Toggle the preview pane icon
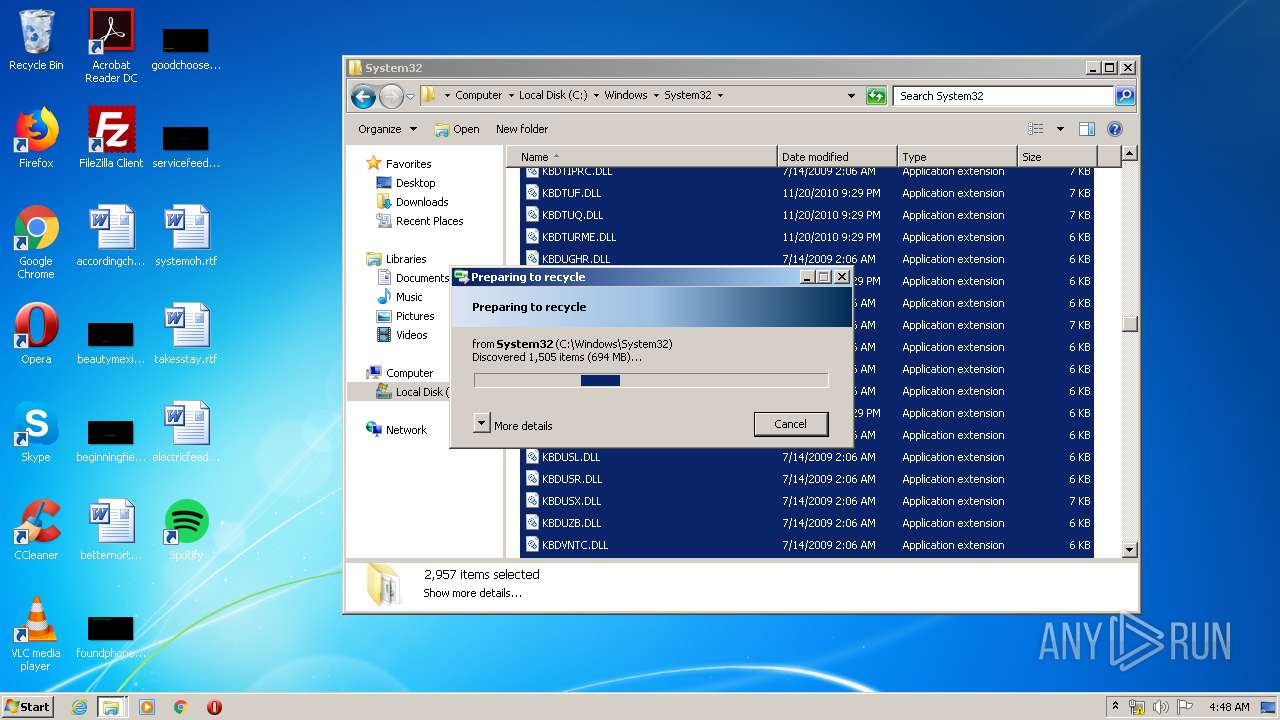This screenshot has width=1280, height=720. [1087, 129]
